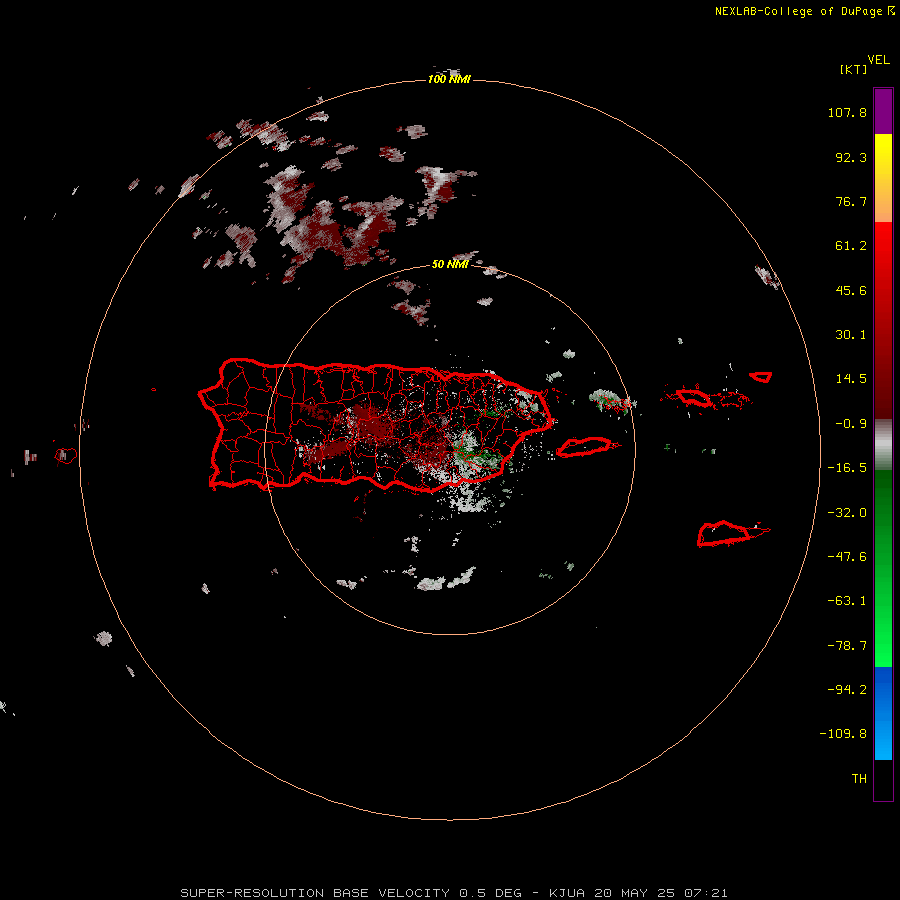Click the Super-Resolution Base Velocity caption
The width and height of the screenshot is (900, 900).
click(x=454, y=893)
